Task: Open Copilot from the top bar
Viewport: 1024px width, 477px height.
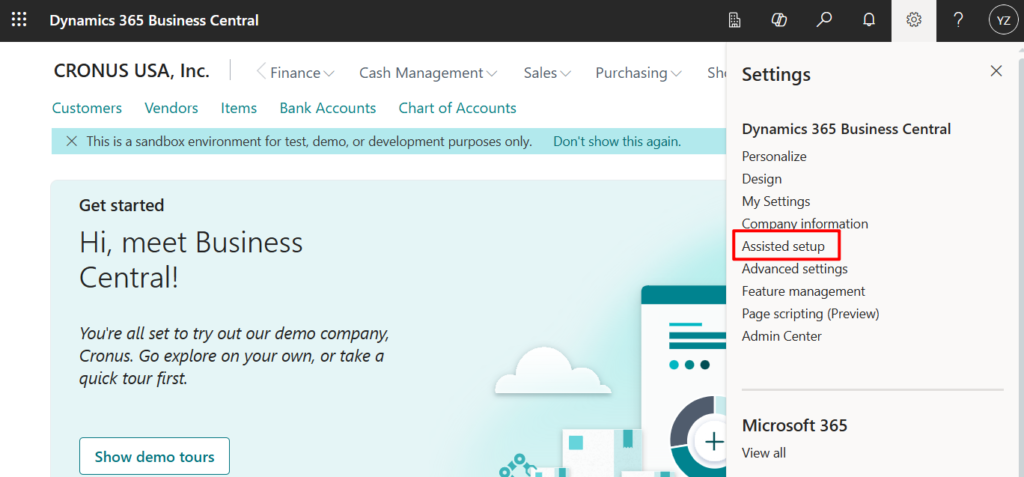Action: pos(779,20)
